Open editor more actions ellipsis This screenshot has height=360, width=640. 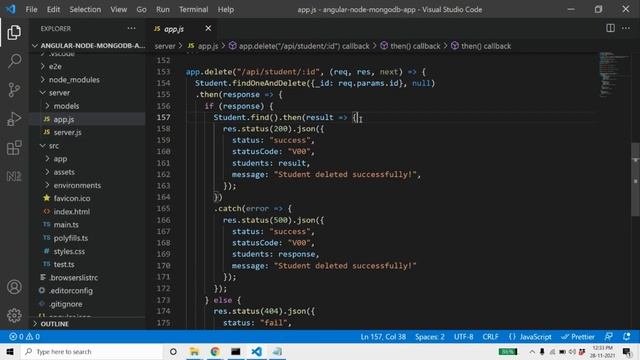(x=626, y=28)
